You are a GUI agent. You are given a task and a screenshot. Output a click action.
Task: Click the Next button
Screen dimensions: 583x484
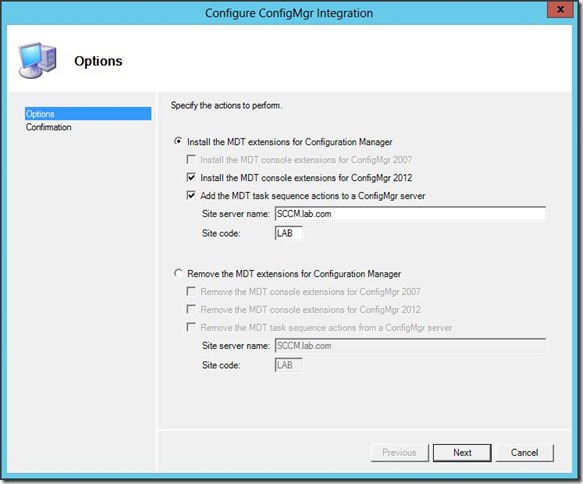pos(462,452)
